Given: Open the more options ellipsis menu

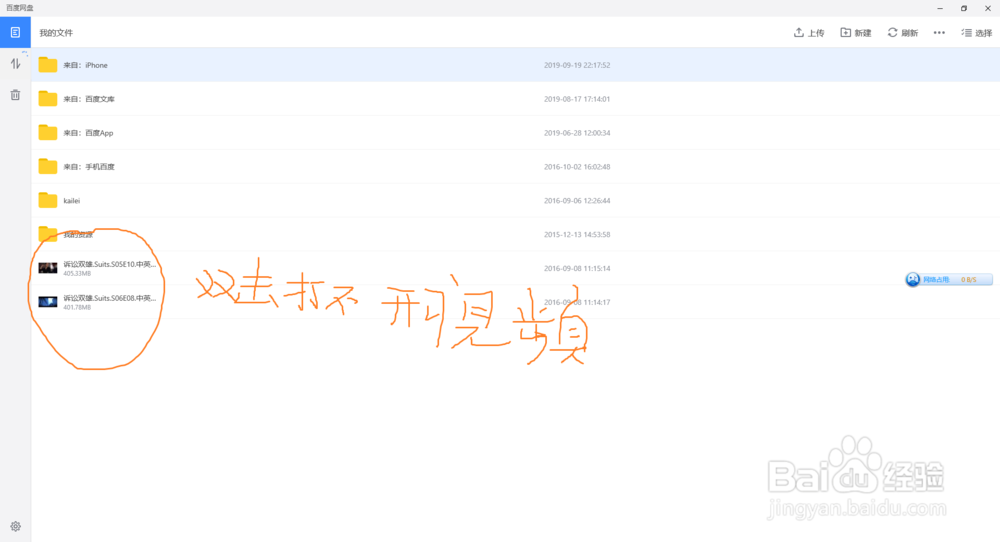Looking at the screenshot, I should coord(939,33).
